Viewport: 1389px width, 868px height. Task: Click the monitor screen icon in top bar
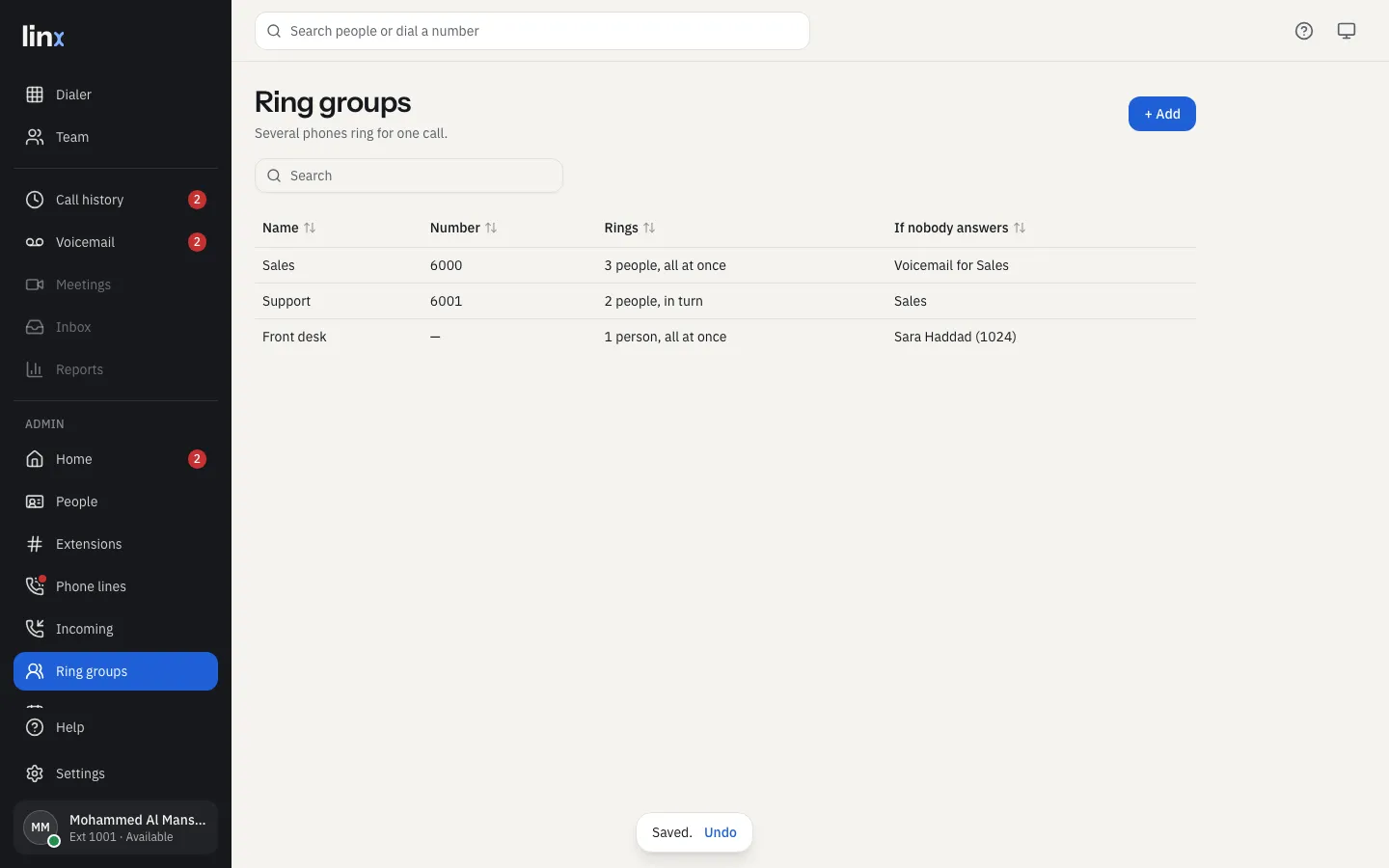(x=1347, y=31)
